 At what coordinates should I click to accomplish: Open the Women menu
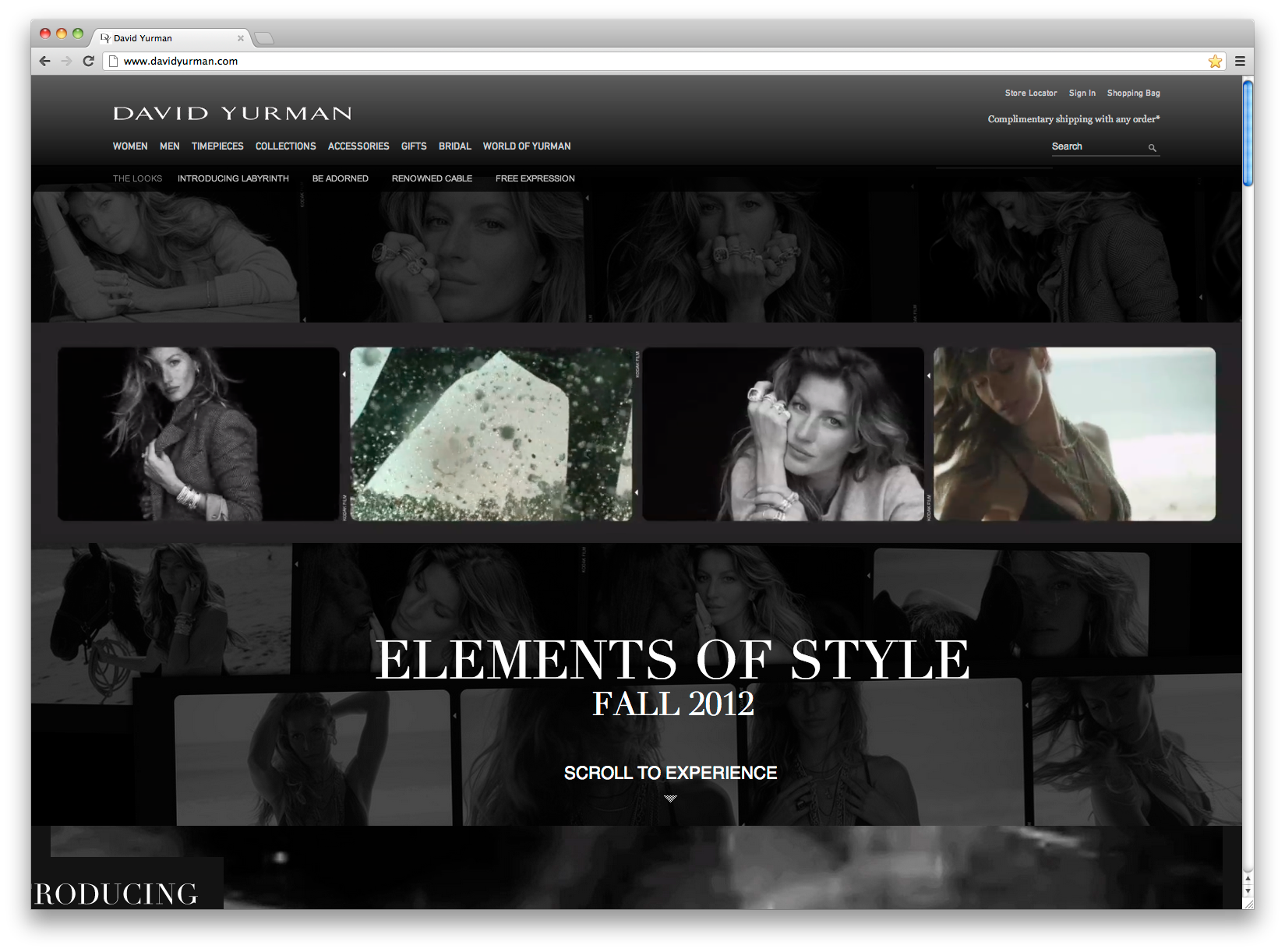tap(130, 146)
